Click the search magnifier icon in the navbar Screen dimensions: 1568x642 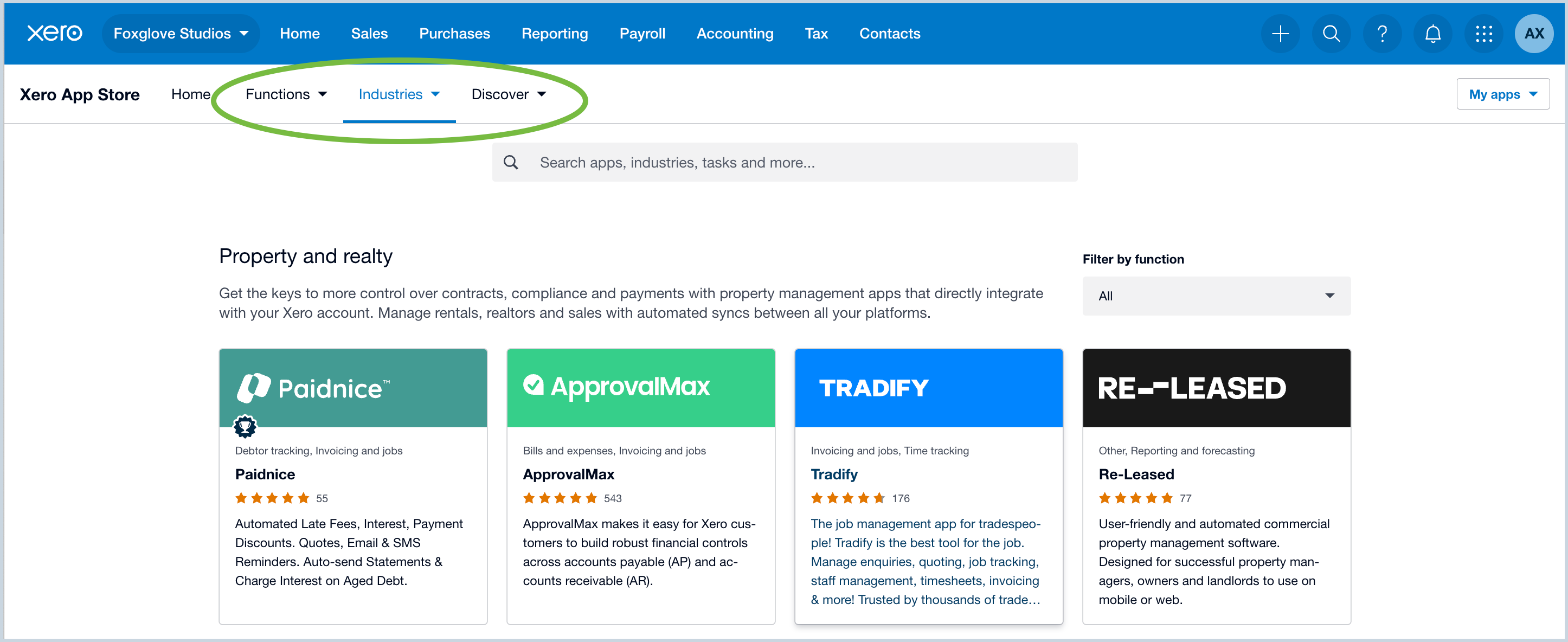tap(1331, 34)
